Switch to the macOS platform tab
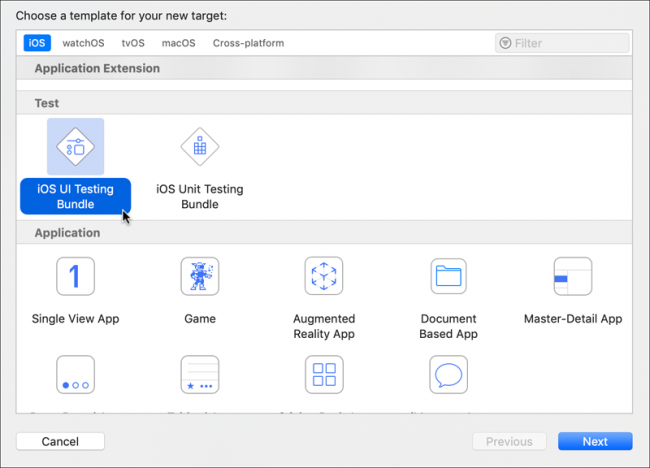The height and width of the screenshot is (468, 650). click(x=178, y=43)
